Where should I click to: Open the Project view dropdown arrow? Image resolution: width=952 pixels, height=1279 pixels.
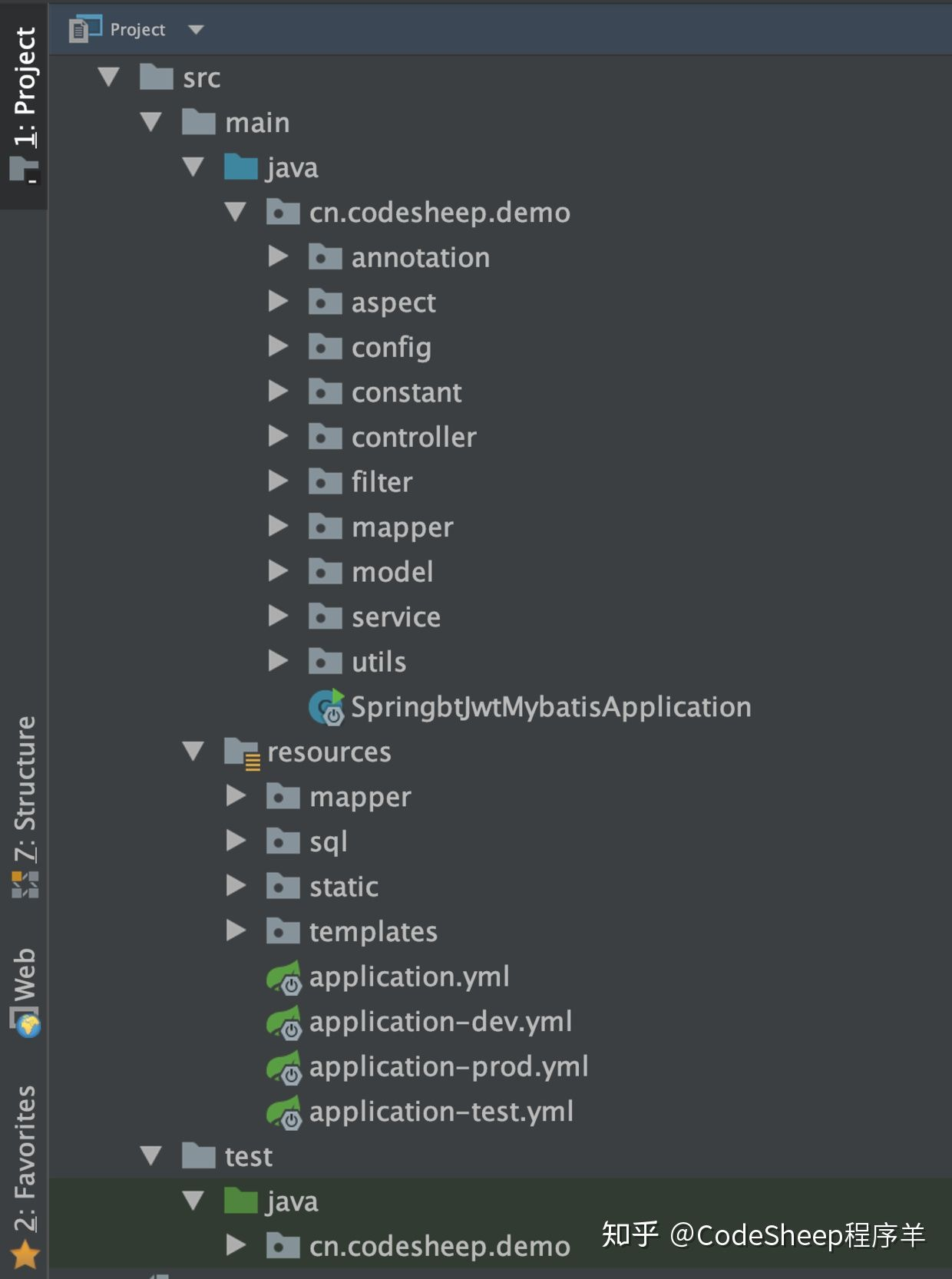(196, 30)
